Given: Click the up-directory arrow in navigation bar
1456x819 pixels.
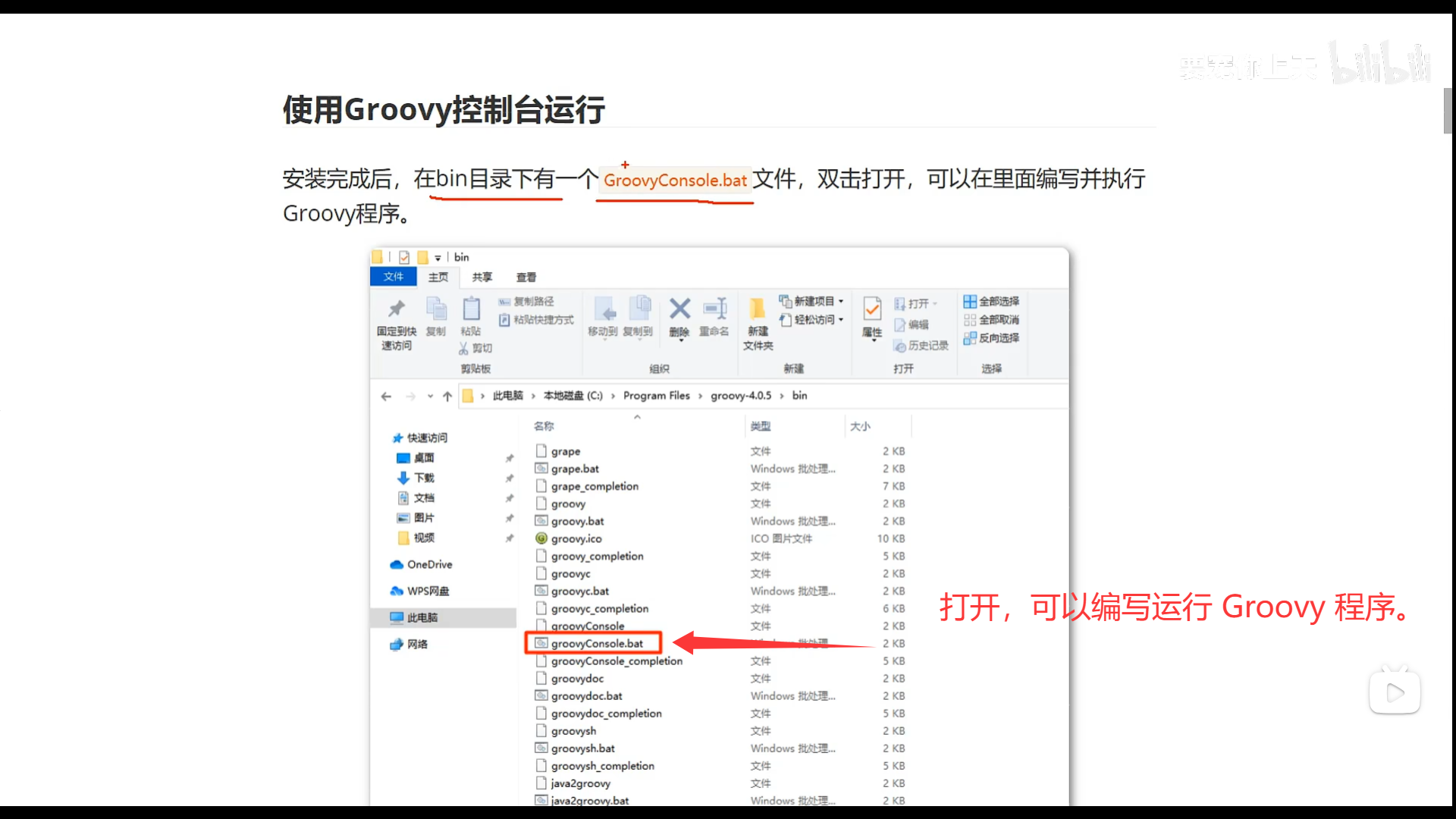Looking at the screenshot, I should pos(447,396).
